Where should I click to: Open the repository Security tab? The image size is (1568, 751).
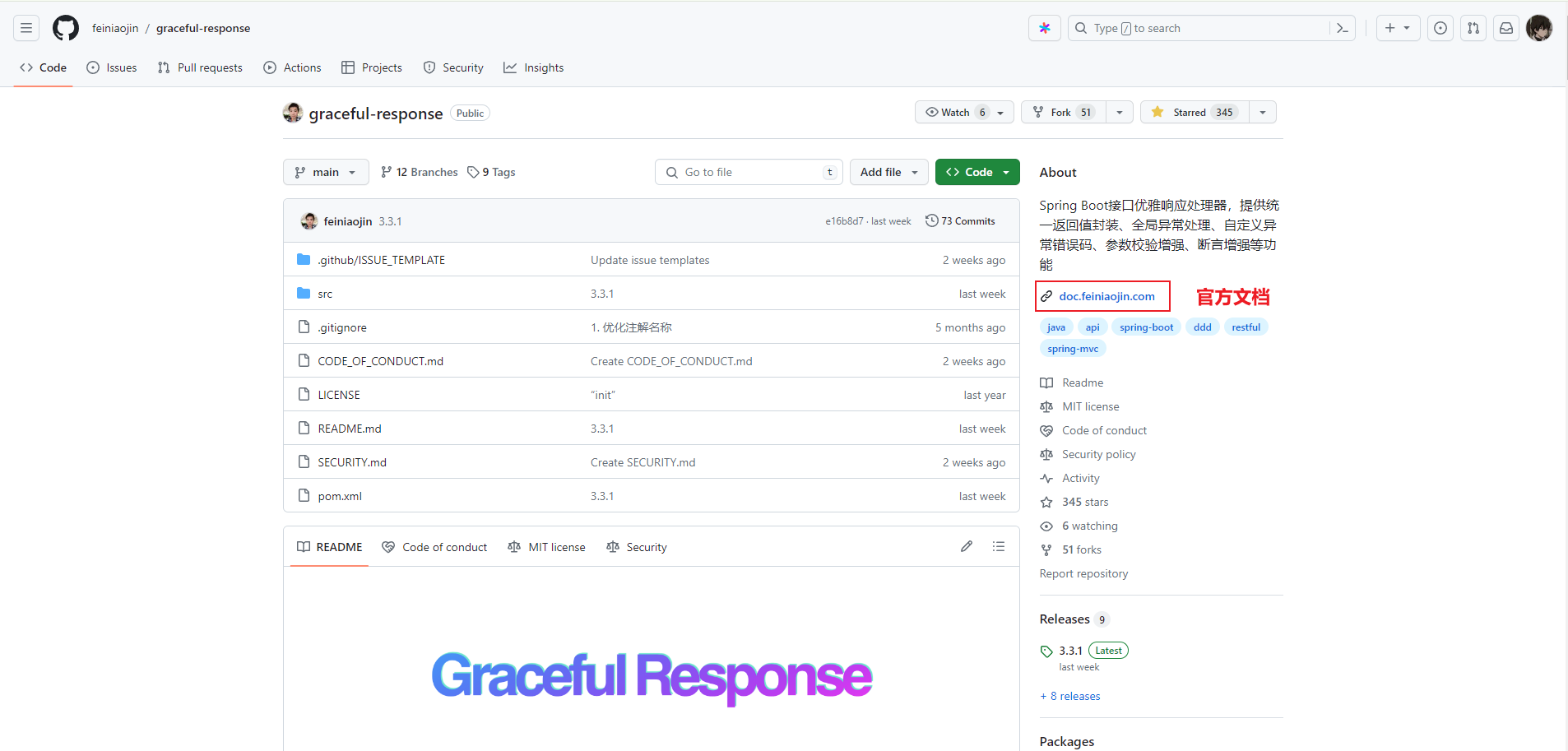[453, 67]
